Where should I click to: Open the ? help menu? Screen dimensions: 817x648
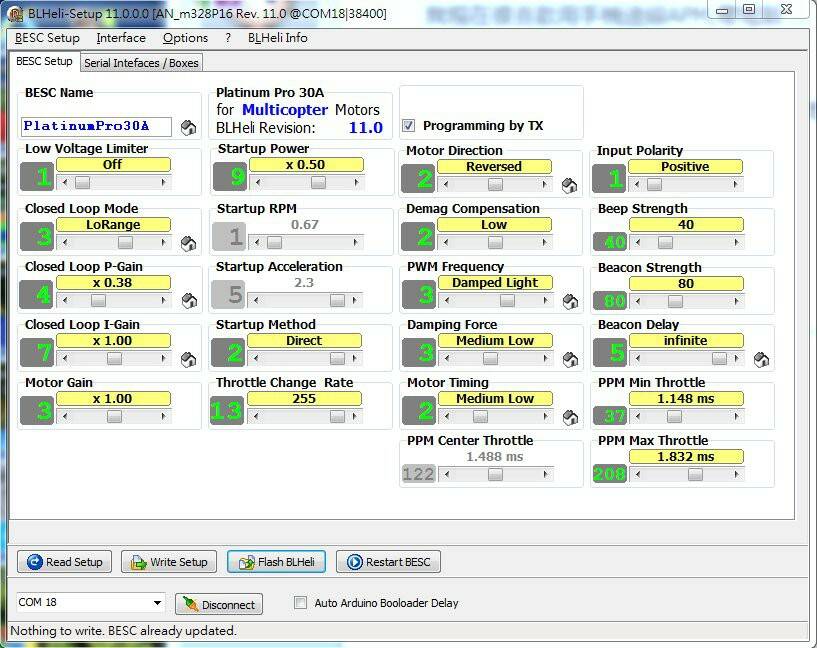[228, 38]
